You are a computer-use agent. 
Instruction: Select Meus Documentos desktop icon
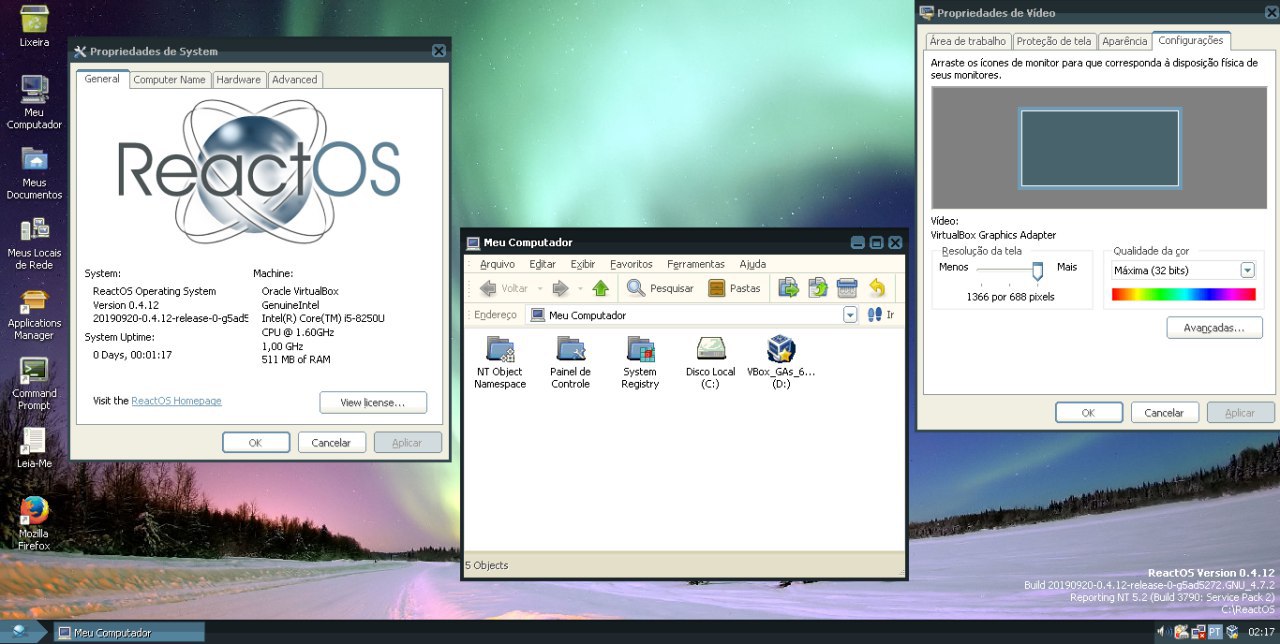34,173
